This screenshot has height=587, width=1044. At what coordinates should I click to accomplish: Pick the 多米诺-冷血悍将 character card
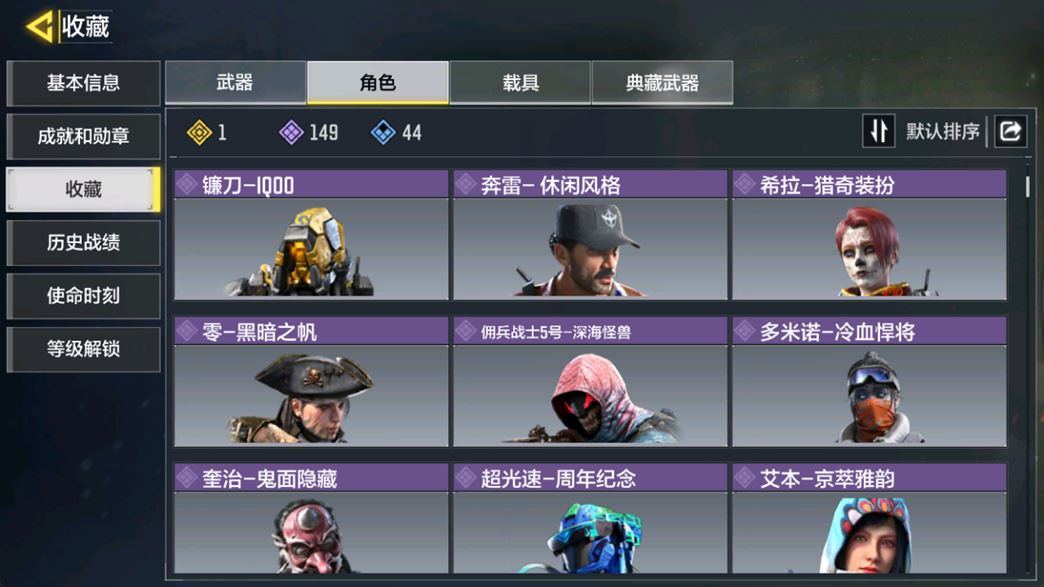(869, 381)
